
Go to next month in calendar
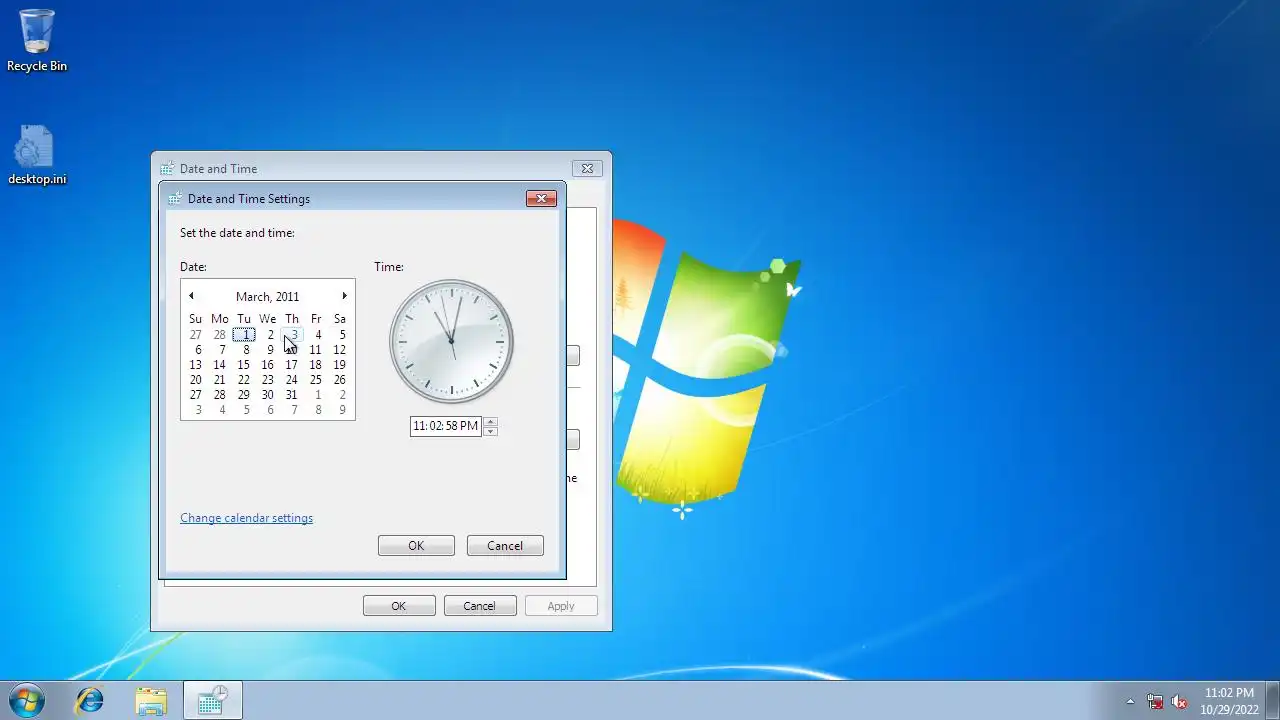[x=344, y=296]
